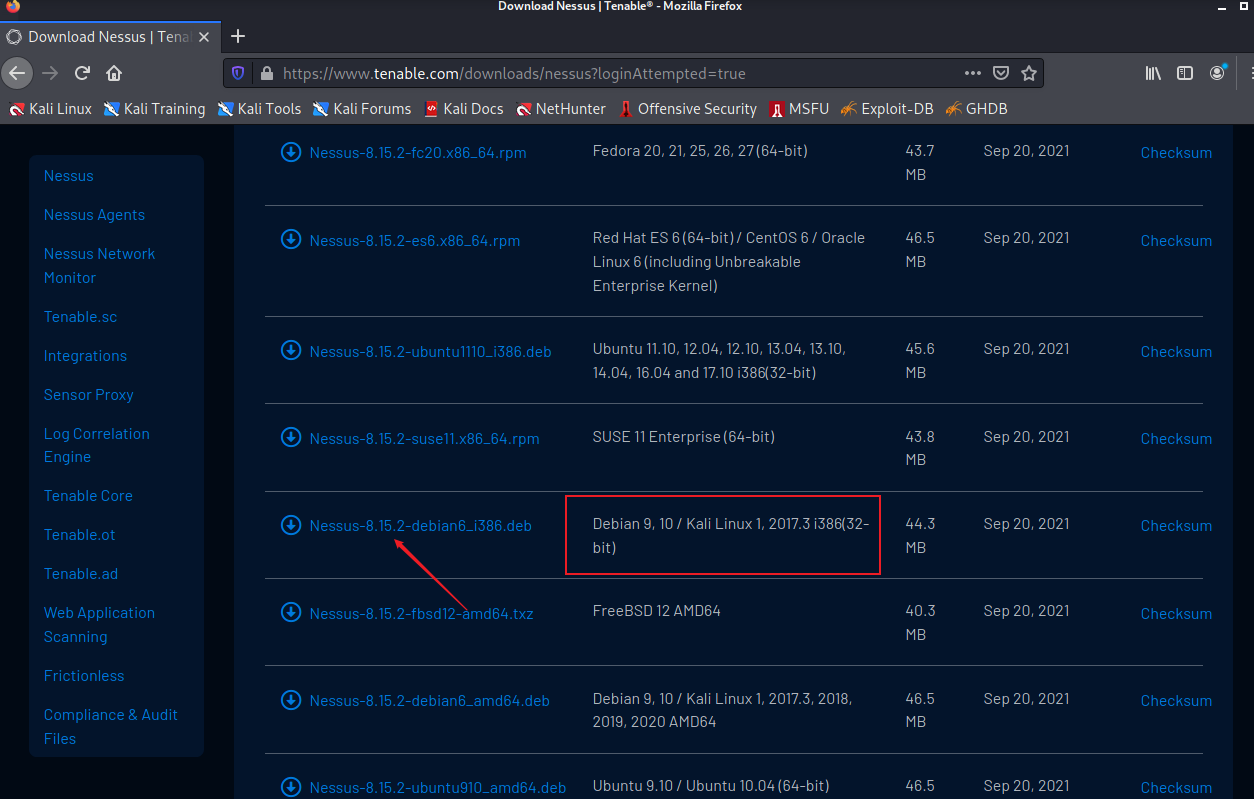The image size is (1254, 799).
Task: Open the Kali Forums bookmark
Action: point(362,109)
